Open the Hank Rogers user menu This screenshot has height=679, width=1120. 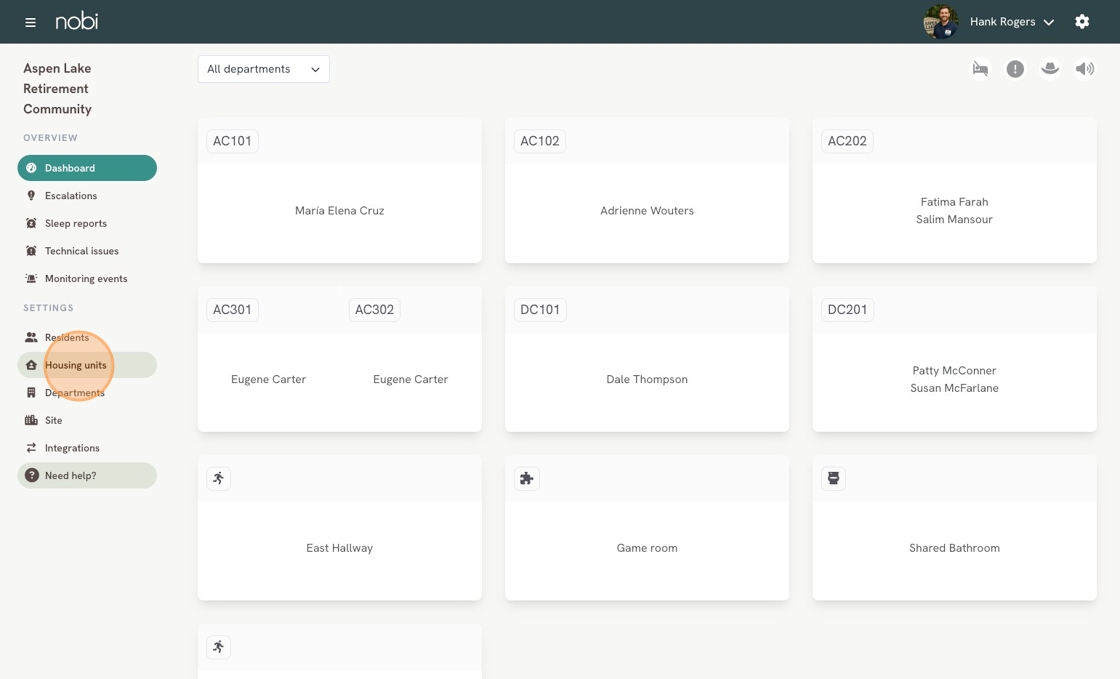coord(1012,22)
